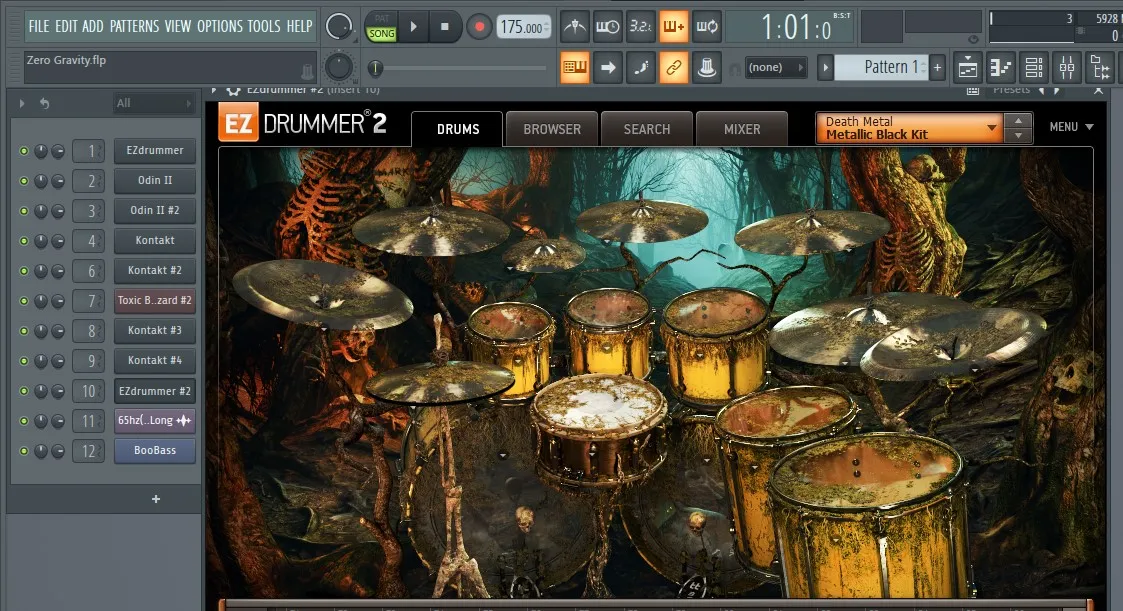Open the browser view icon

[x=1099, y=68]
